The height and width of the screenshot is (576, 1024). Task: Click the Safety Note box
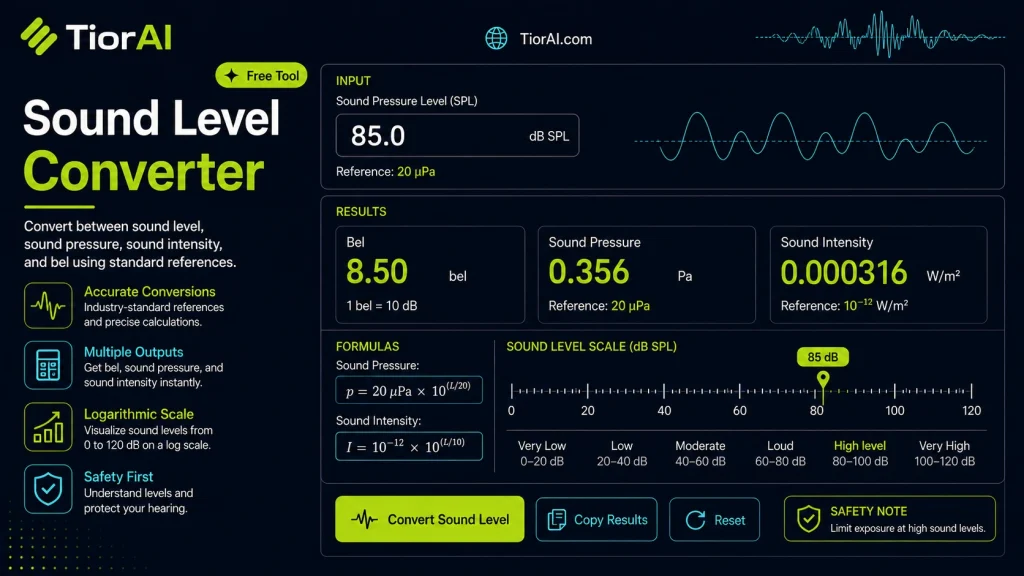coord(889,519)
